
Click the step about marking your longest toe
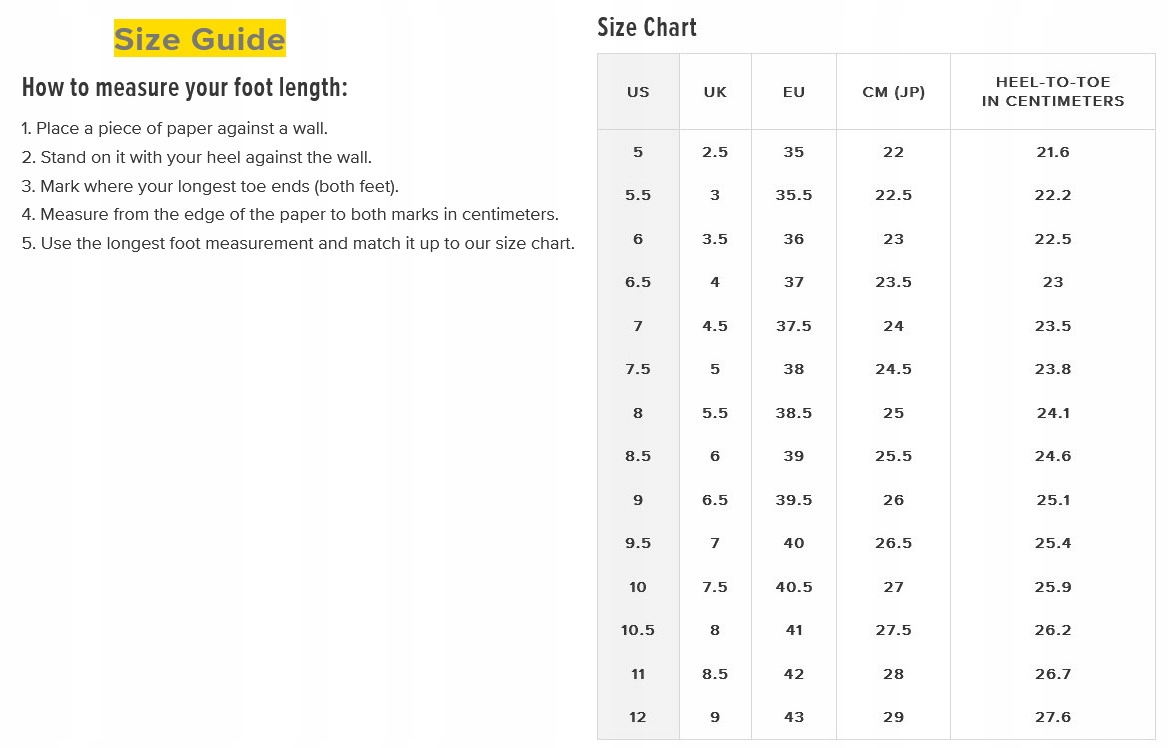coord(210,187)
